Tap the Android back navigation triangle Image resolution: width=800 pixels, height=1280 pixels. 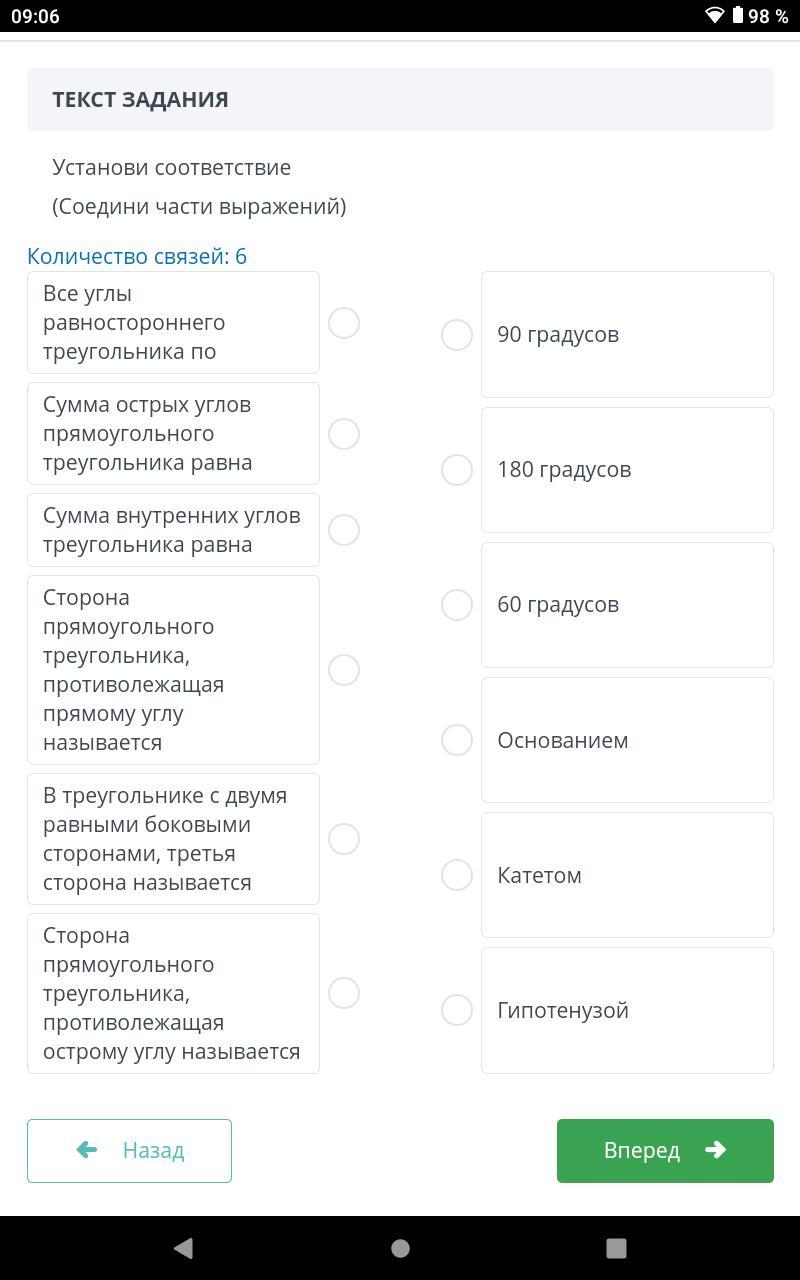tap(183, 1248)
